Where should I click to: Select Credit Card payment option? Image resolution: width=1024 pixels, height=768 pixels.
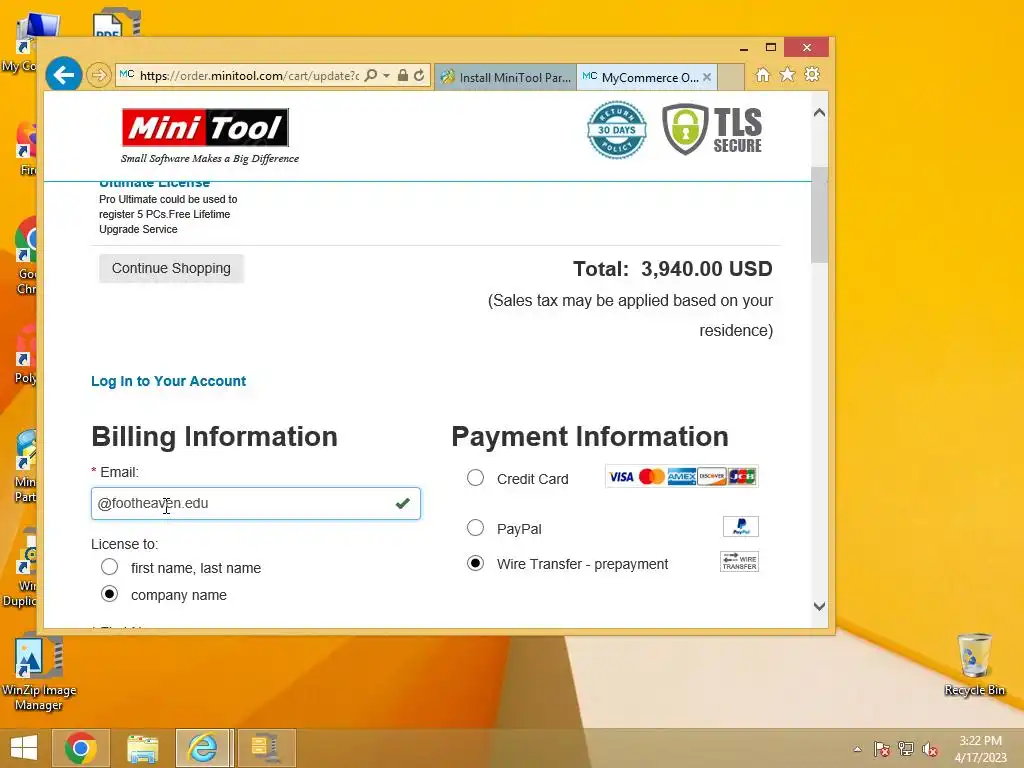(475, 477)
